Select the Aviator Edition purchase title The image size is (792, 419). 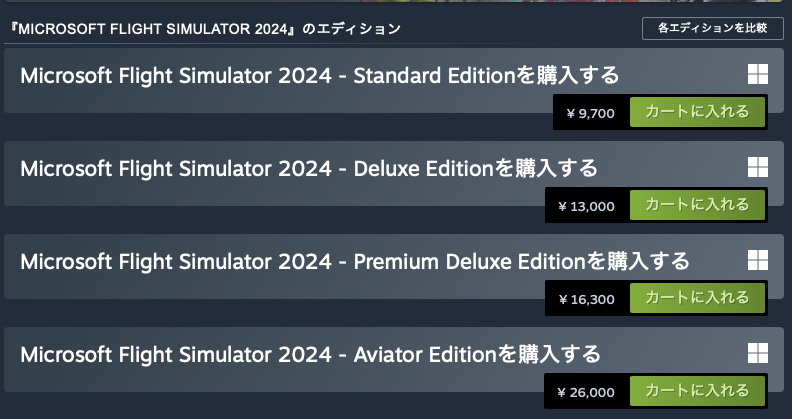[x=310, y=354]
